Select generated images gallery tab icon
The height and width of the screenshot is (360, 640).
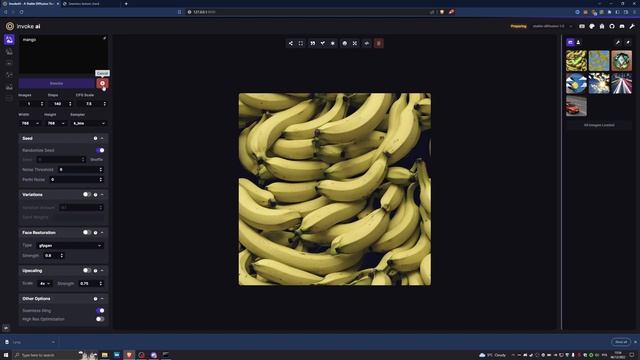tap(570, 42)
